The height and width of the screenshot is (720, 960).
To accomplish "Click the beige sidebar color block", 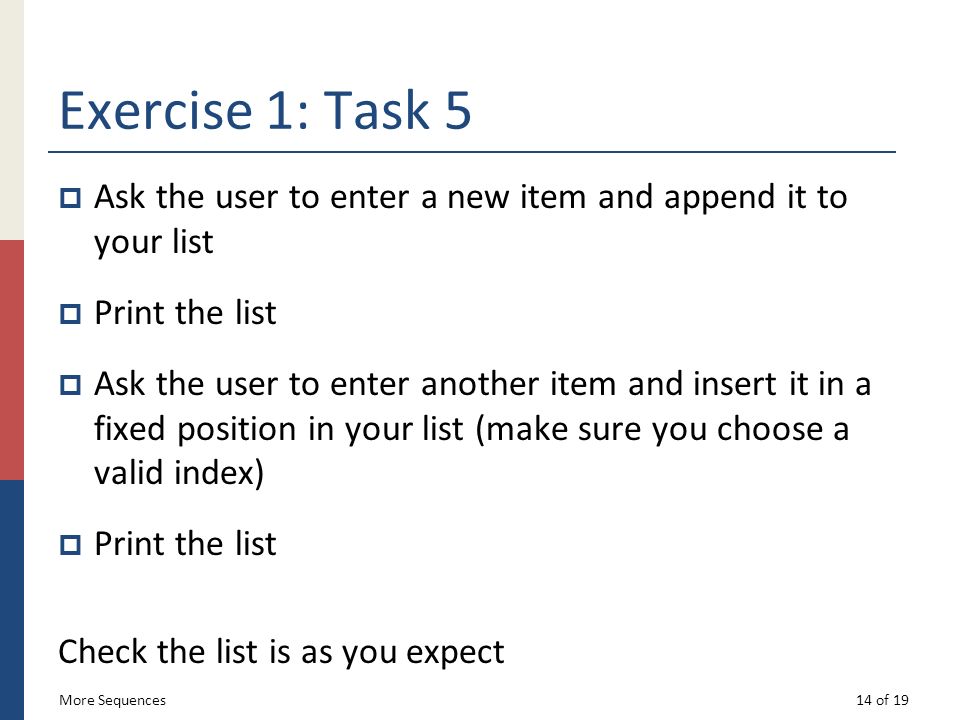I will 12,120.
